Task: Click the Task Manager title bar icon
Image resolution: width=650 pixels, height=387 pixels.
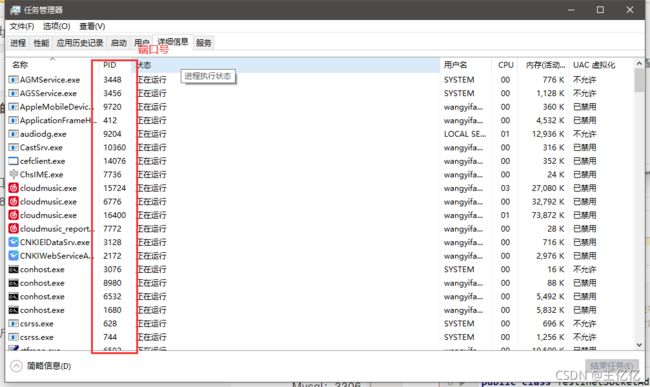Action: [15, 10]
